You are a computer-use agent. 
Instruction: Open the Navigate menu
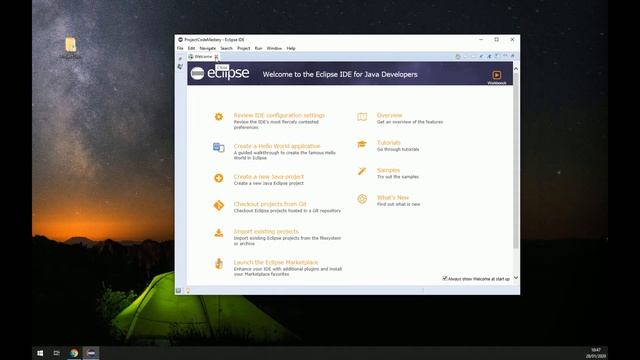(x=208, y=48)
